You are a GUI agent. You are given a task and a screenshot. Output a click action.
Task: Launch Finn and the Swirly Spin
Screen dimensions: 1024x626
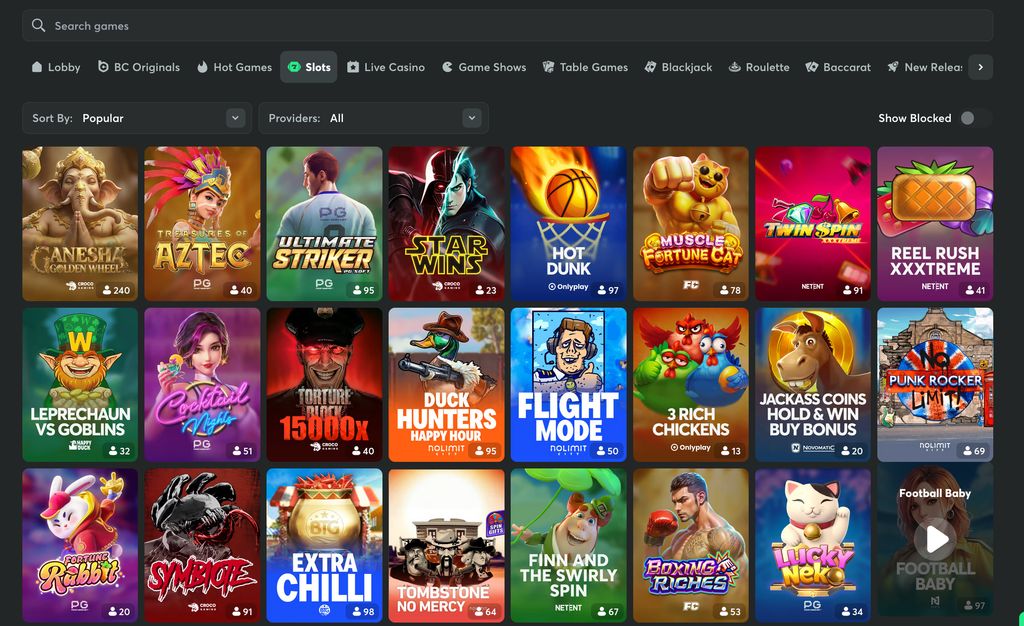click(x=569, y=546)
